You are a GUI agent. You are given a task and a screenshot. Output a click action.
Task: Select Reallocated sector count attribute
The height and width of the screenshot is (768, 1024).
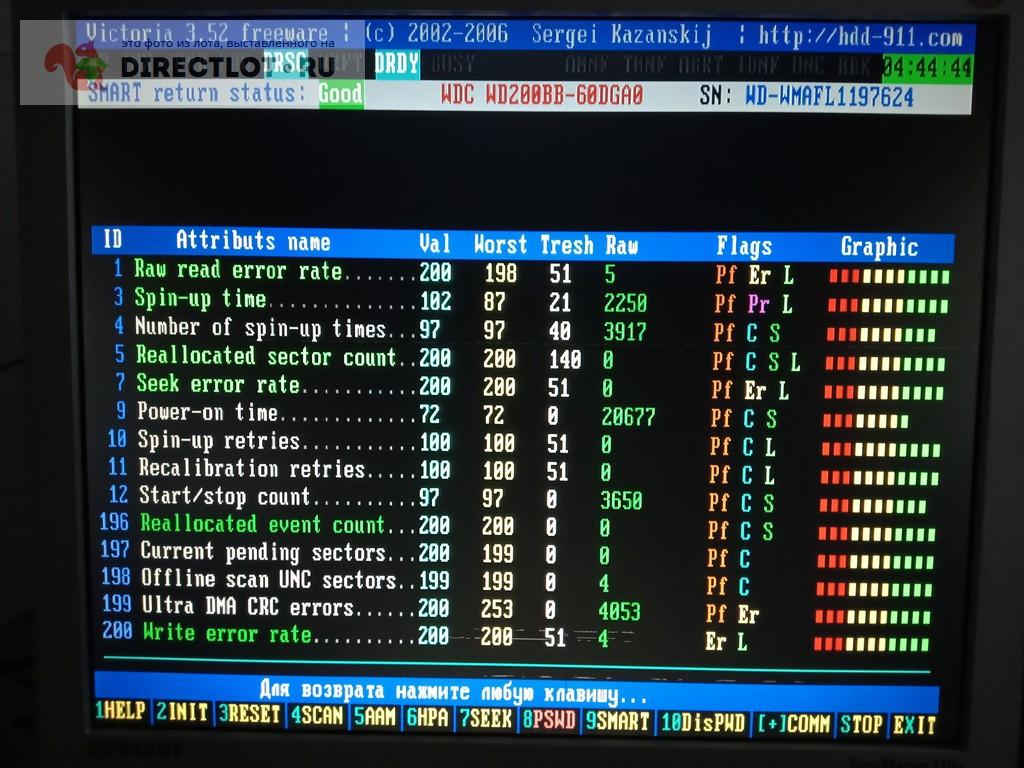pos(266,356)
